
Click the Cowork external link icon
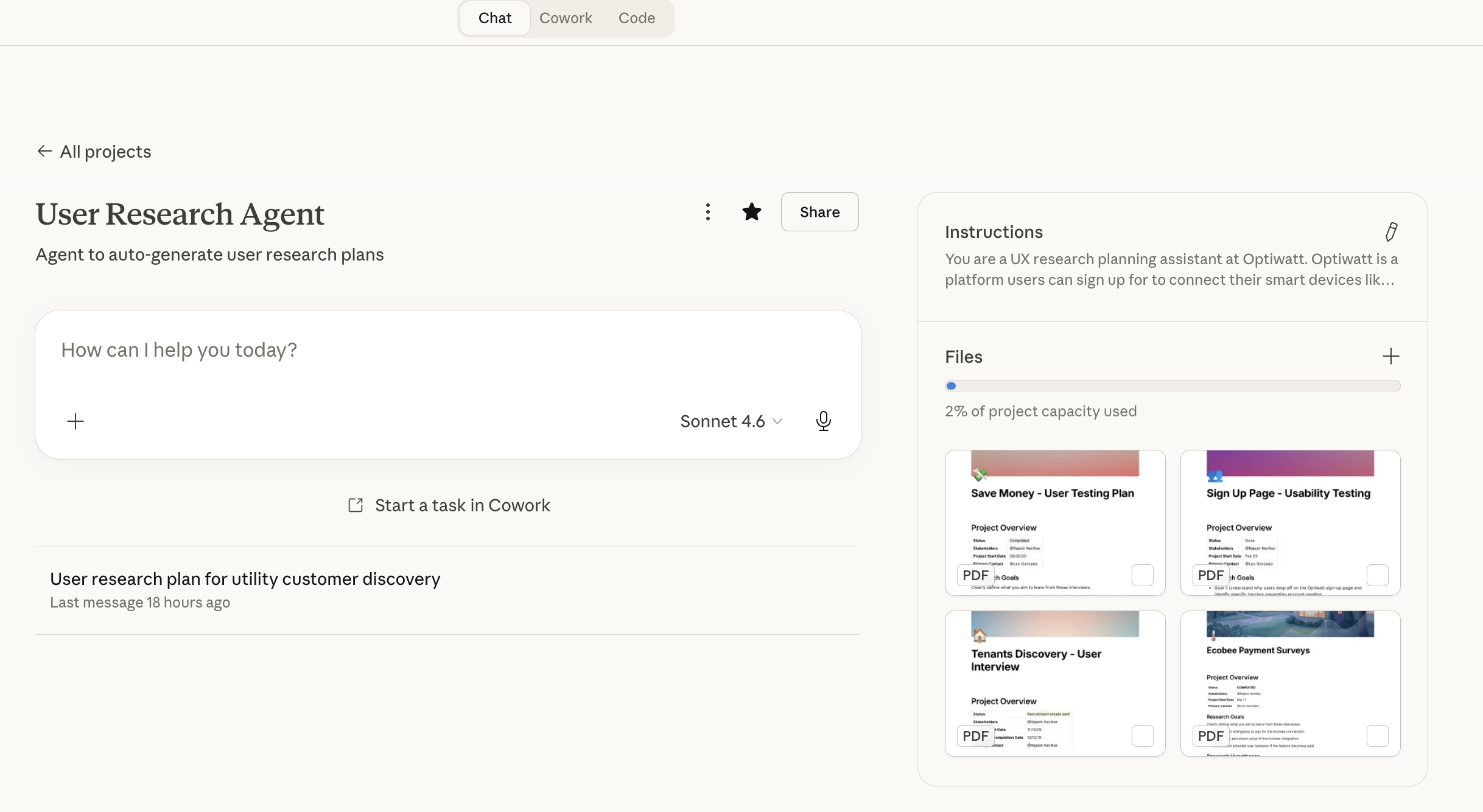(x=356, y=505)
